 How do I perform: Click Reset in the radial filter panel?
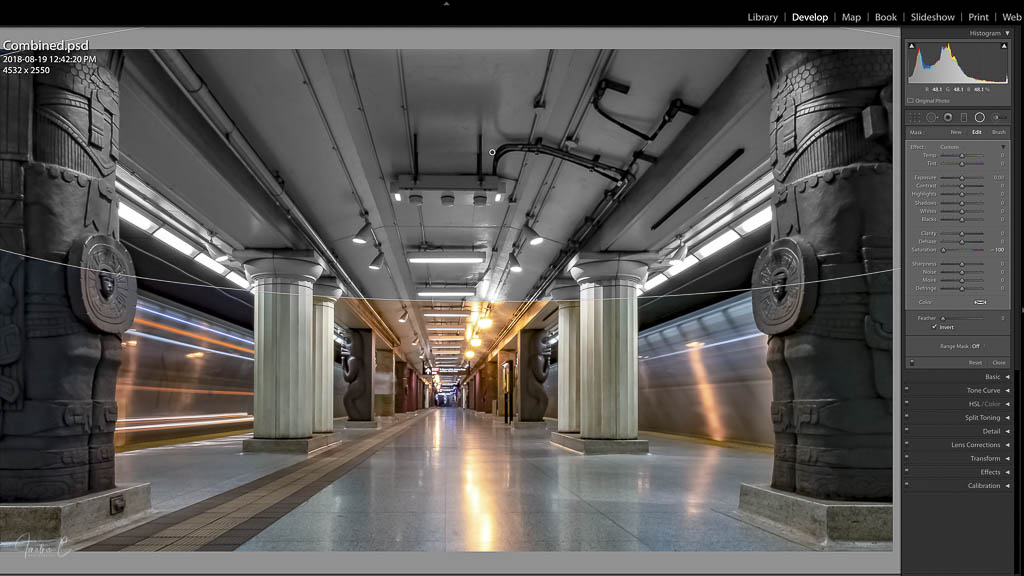click(x=975, y=362)
